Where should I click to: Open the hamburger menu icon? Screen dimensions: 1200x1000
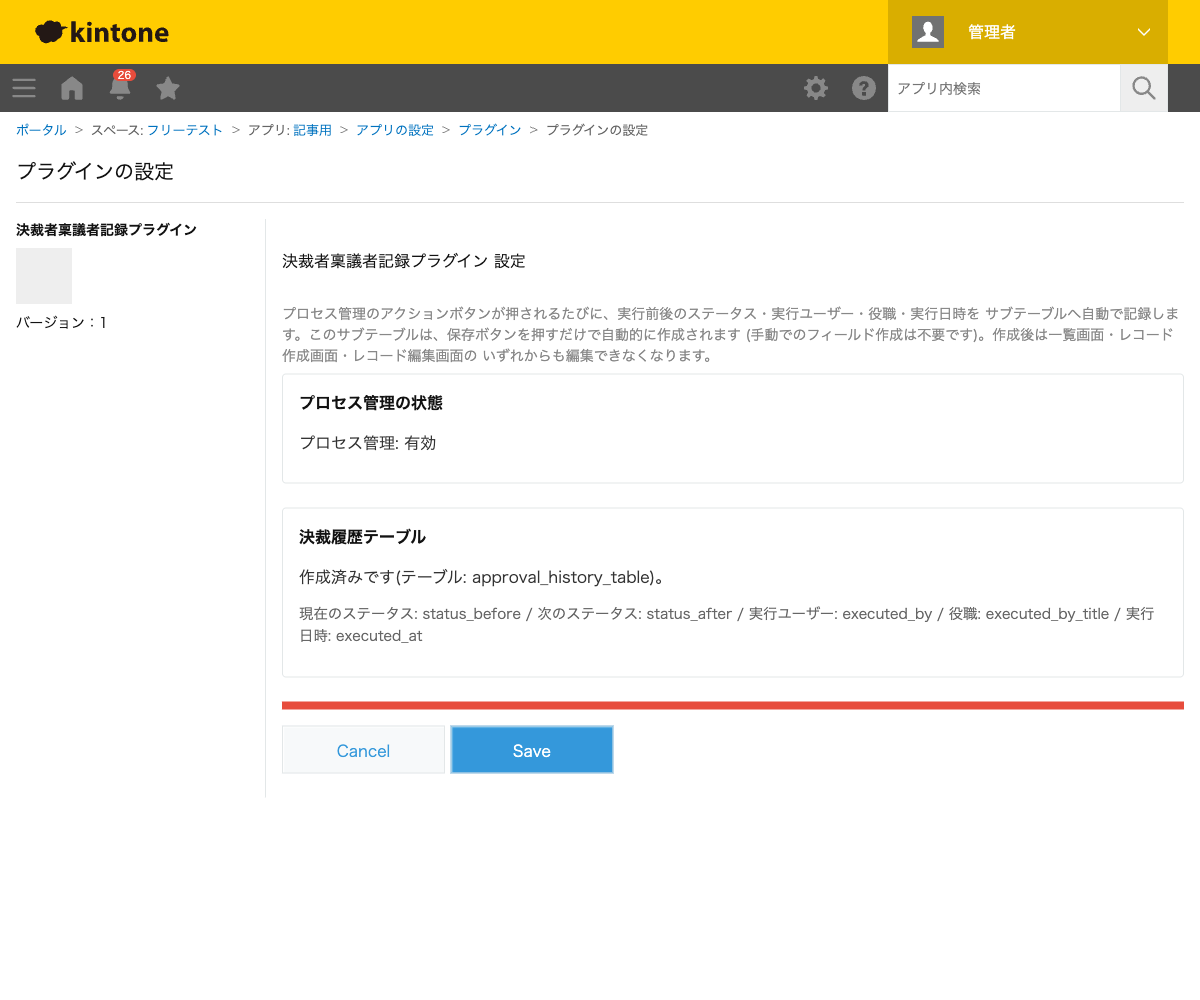coord(24,88)
